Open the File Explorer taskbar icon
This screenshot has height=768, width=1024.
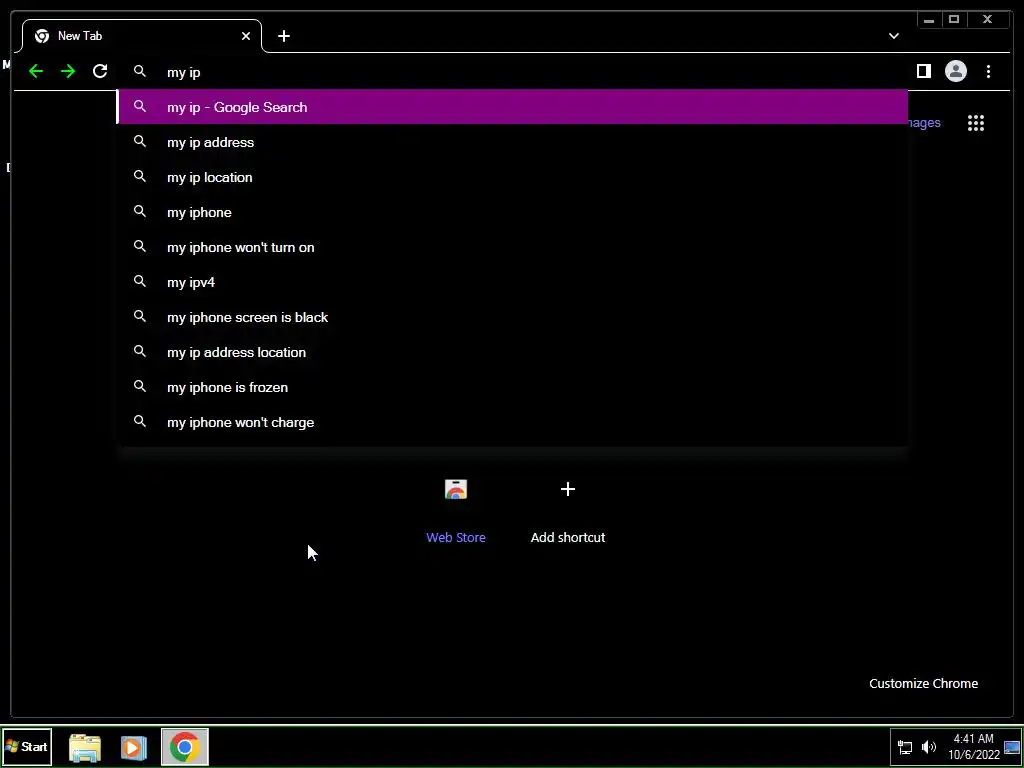pos(85,747)
